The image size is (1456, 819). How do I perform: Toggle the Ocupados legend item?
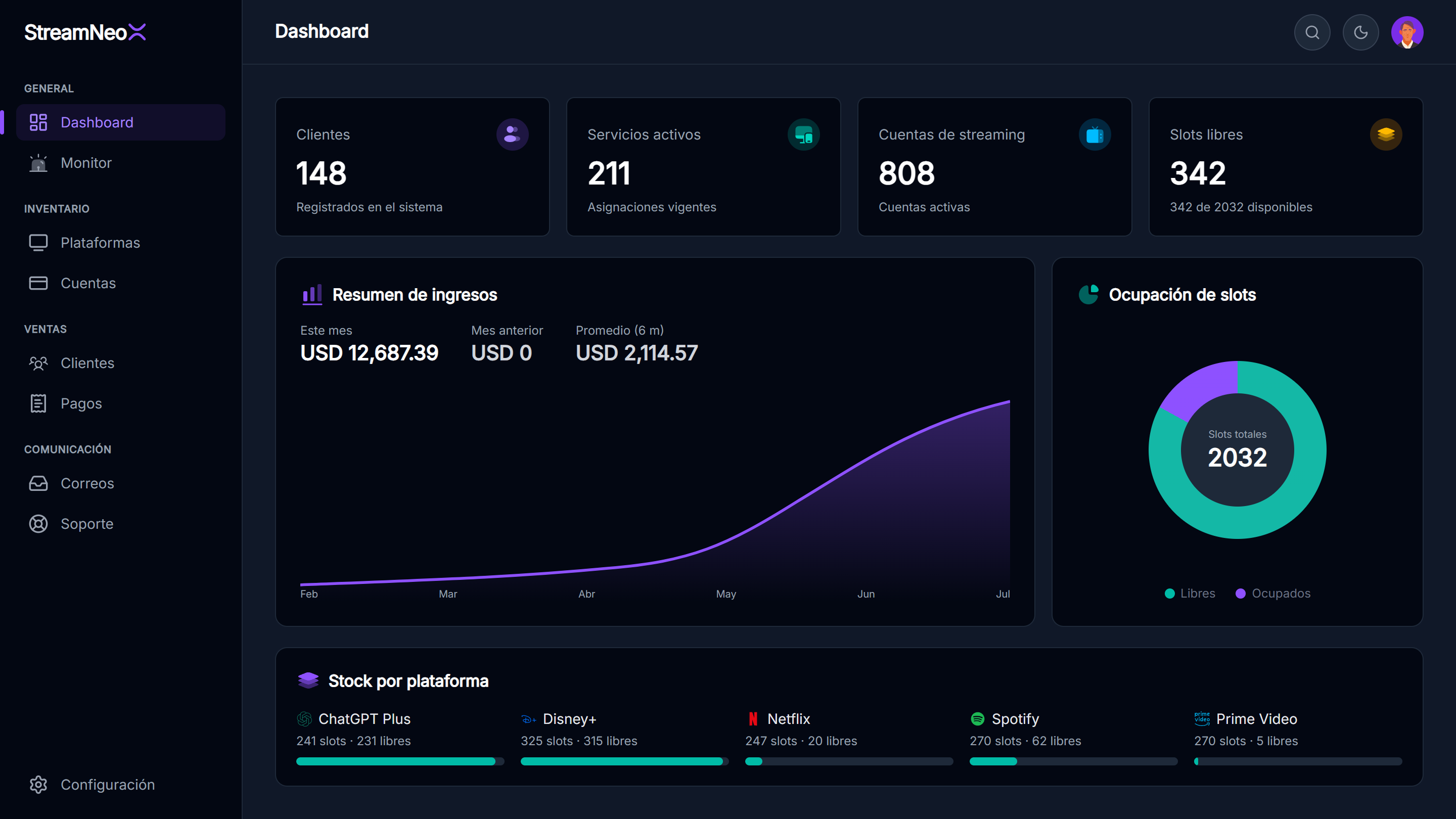pos(1272,594)
